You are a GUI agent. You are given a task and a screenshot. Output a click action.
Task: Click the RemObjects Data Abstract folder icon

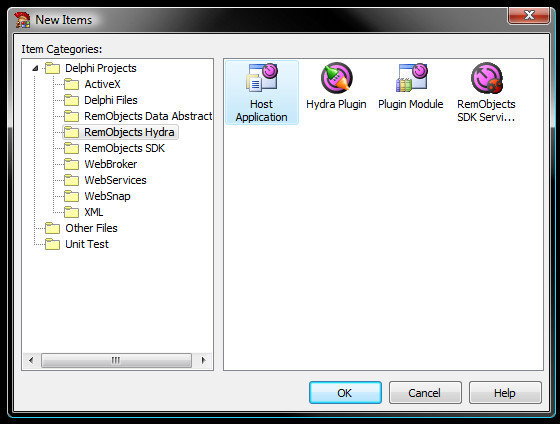pyautogui.click(x=71, y=116)
